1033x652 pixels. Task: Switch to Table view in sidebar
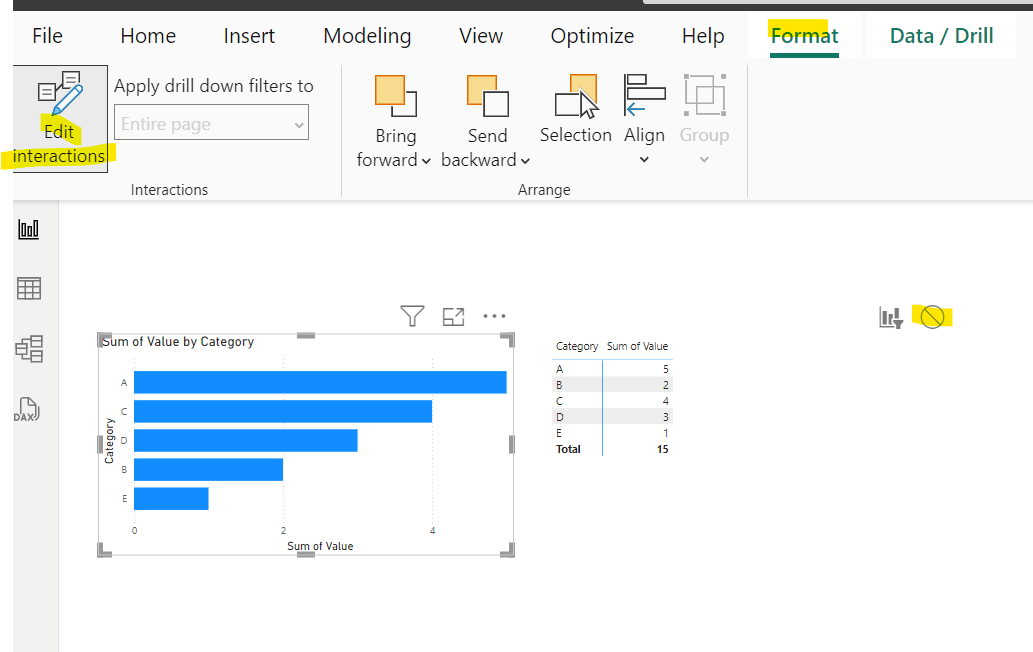pyautogui.click(x=28, y=288)
